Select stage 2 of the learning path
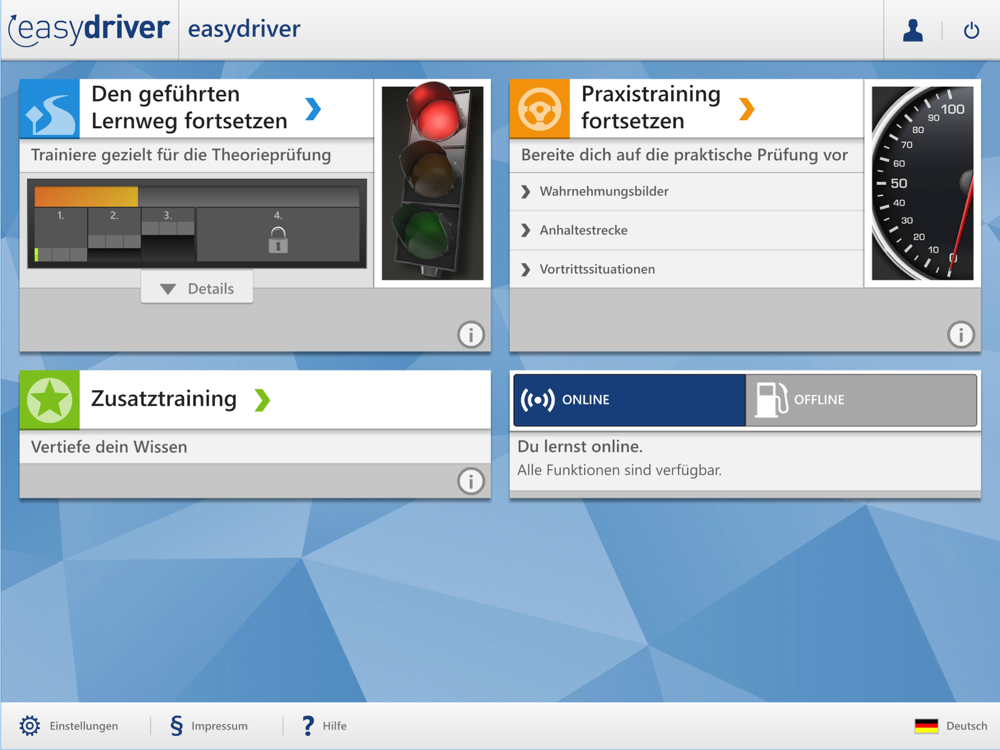This screenshot has height=750, width=1000. pyautogui.click(x=114, y=235)
